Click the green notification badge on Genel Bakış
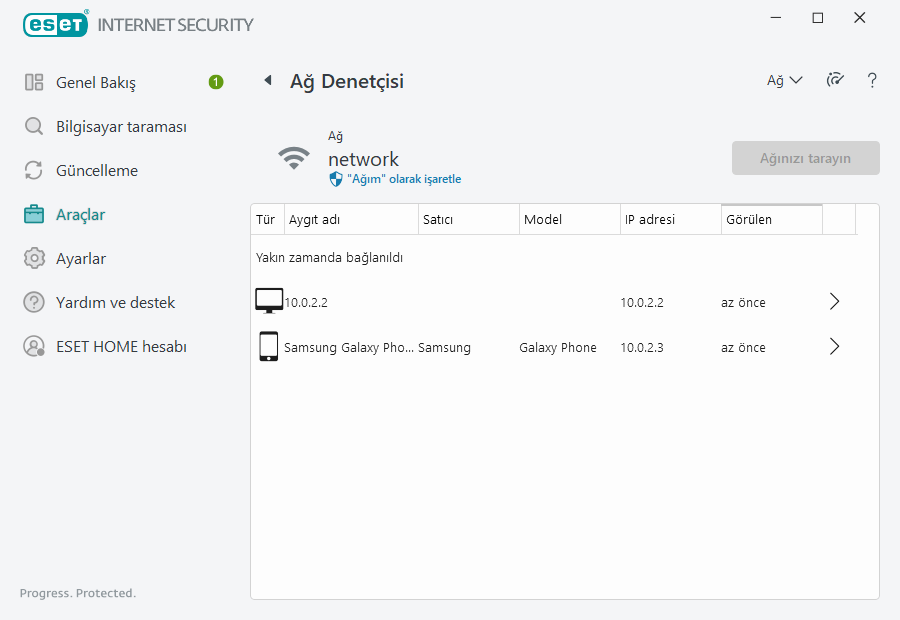 coord(216,82)
